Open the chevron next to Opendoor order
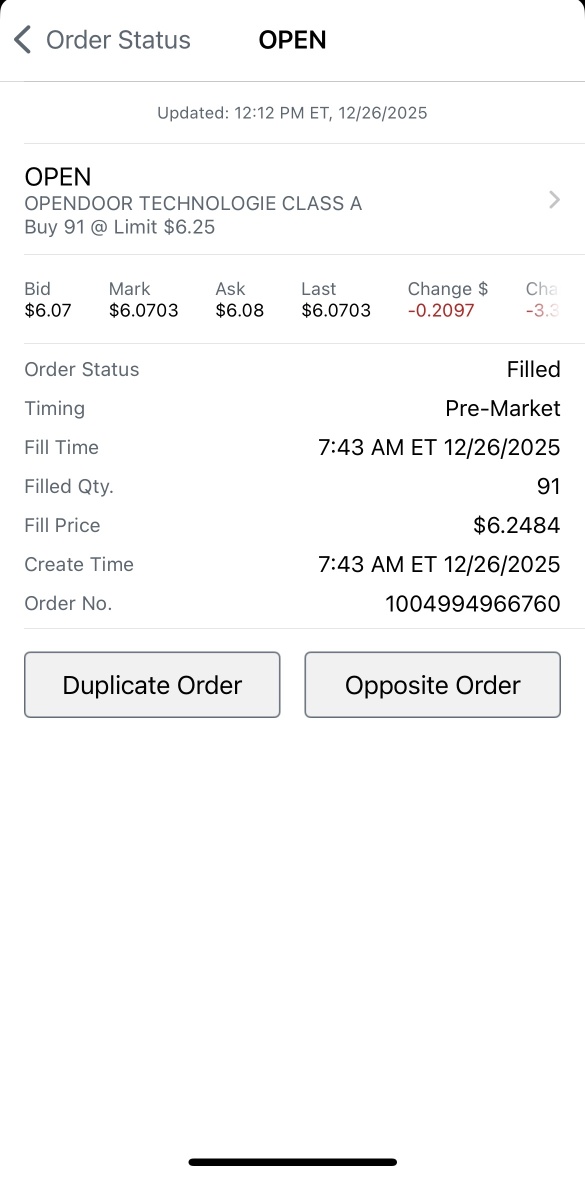585x1178 pixels. coord(554,199)
